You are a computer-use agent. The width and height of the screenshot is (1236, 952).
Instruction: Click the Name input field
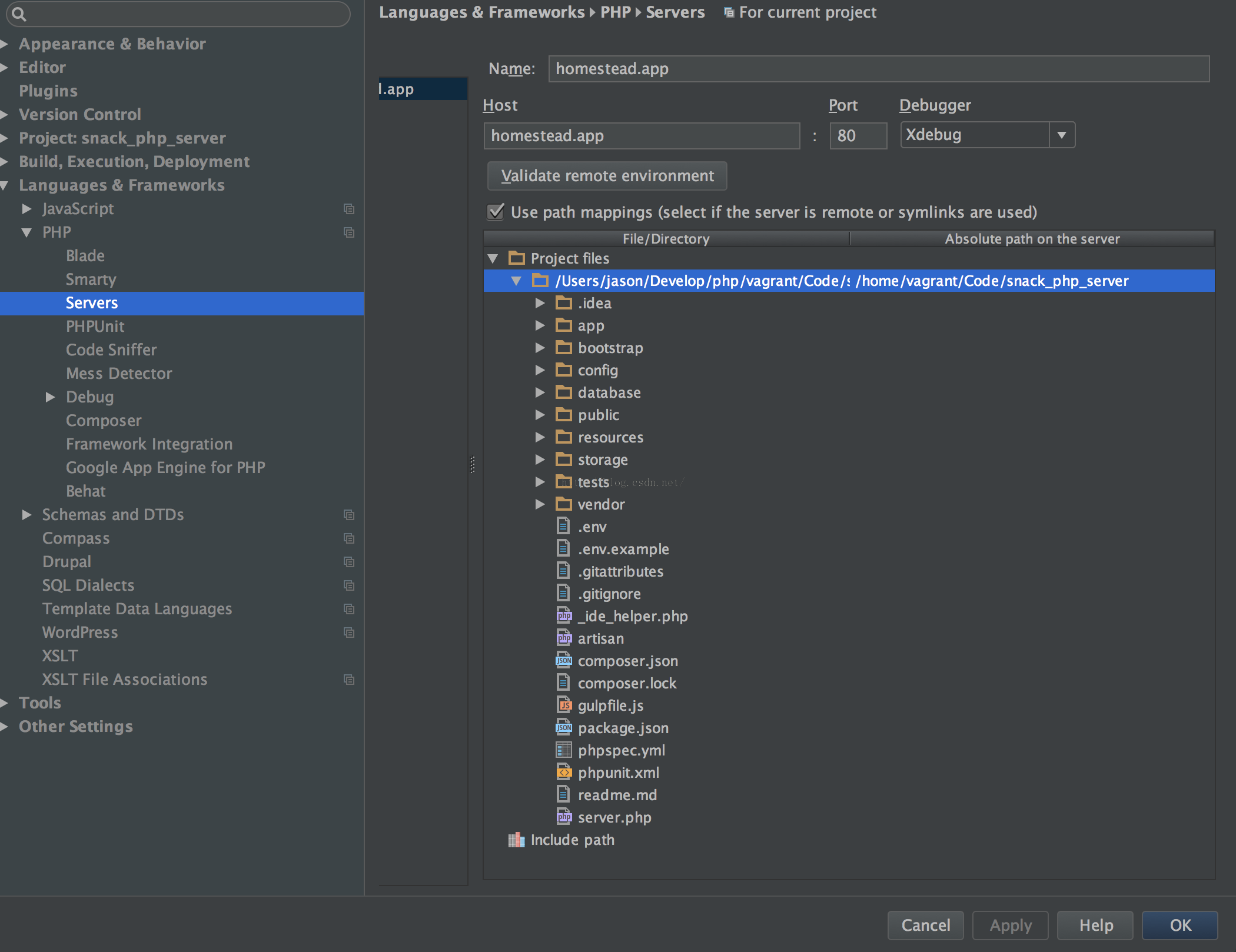879,69
